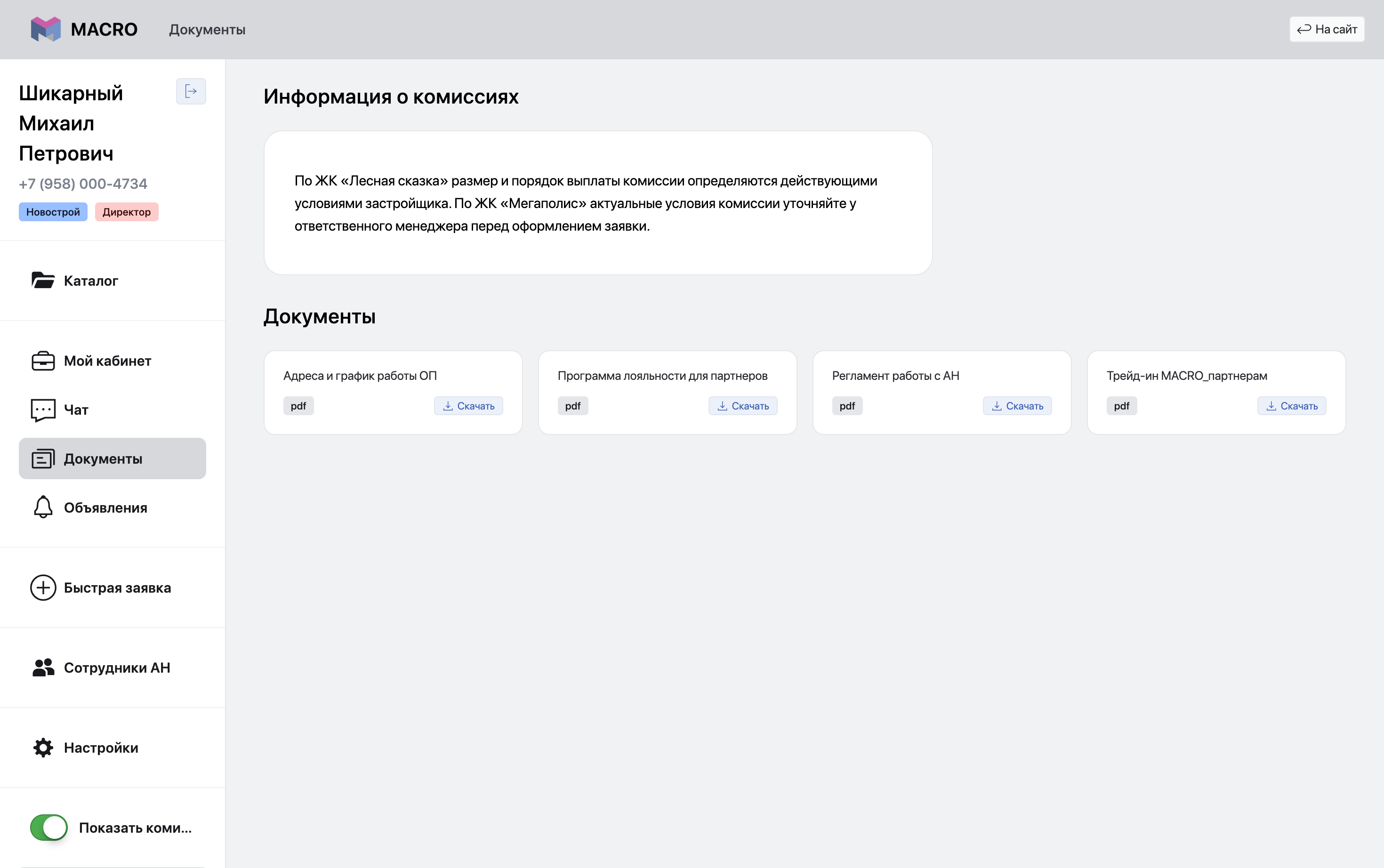Click the Каталог folder icon
This screenshot has height=868, width=1384.
[x=43, y=281]
